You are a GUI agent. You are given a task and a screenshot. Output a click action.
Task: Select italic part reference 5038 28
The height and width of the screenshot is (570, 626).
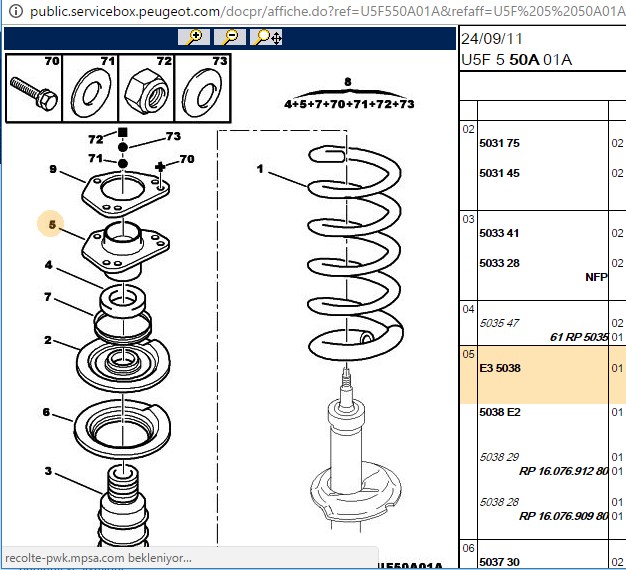[499, 502]
